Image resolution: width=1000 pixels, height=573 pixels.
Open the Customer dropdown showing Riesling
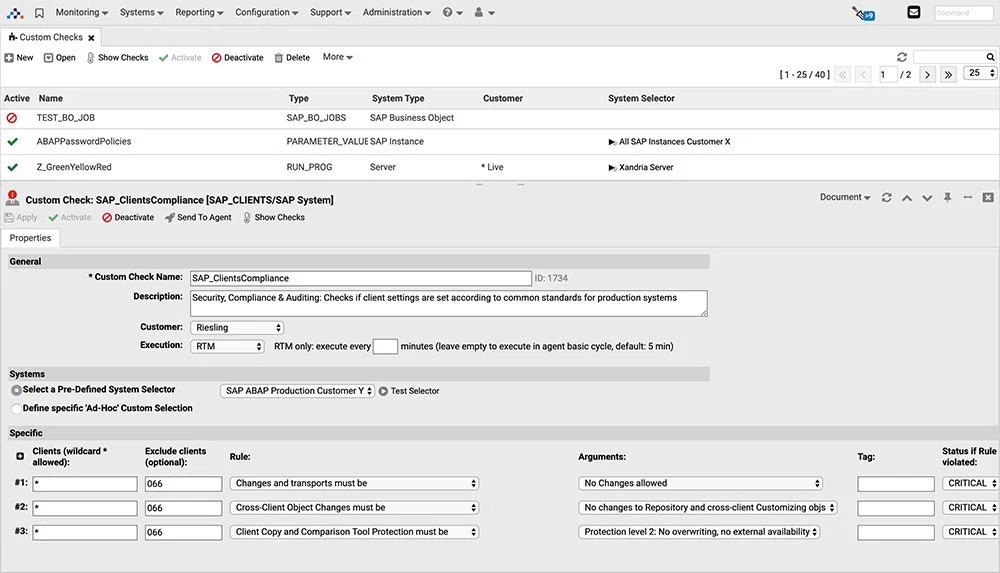[x=237, y=328]
